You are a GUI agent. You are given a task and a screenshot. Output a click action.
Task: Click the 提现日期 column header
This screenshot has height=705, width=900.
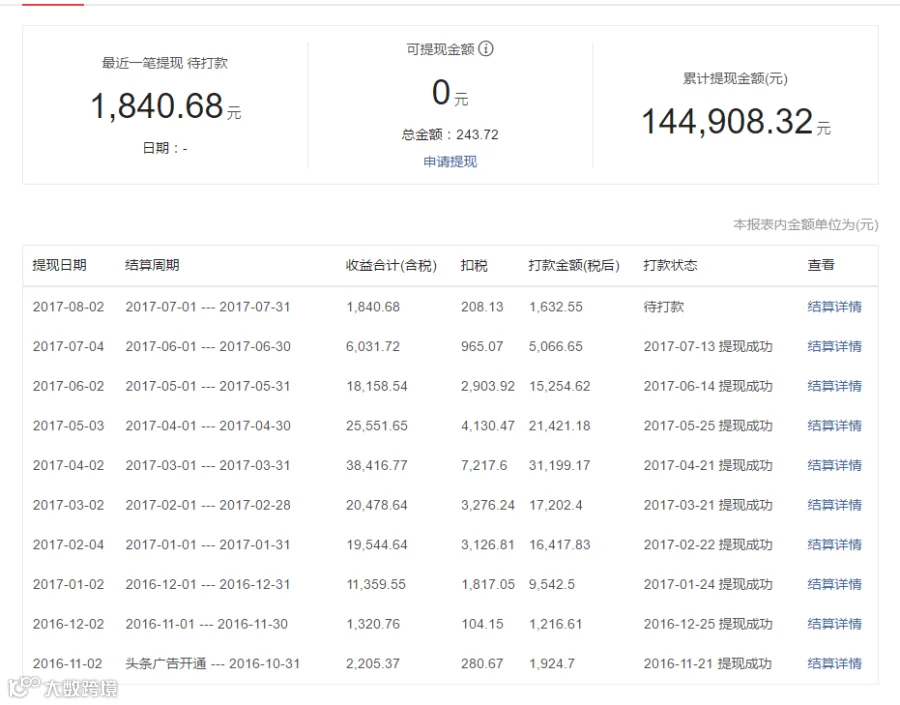[59, 265]
